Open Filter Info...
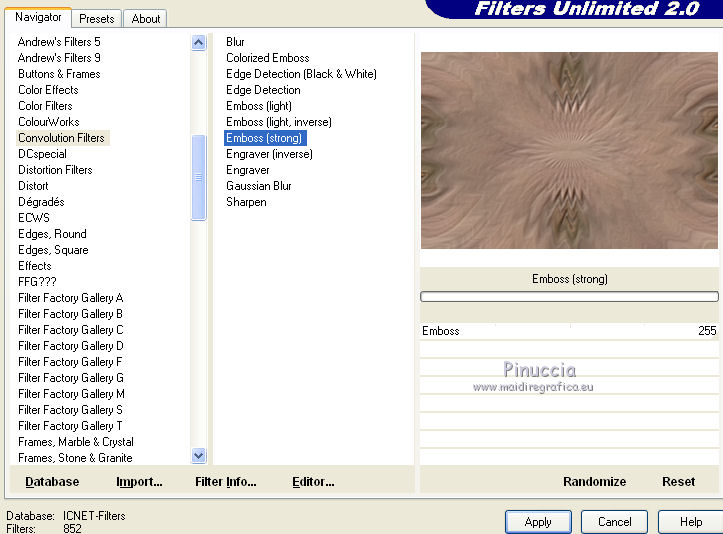723x534 pixels. [x=225, y=481]
